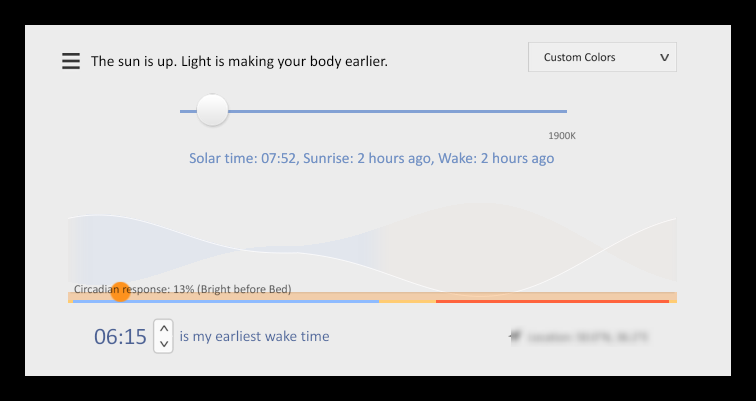
Task: Decrease earliest wake time with down arrow
Action: 165,344
